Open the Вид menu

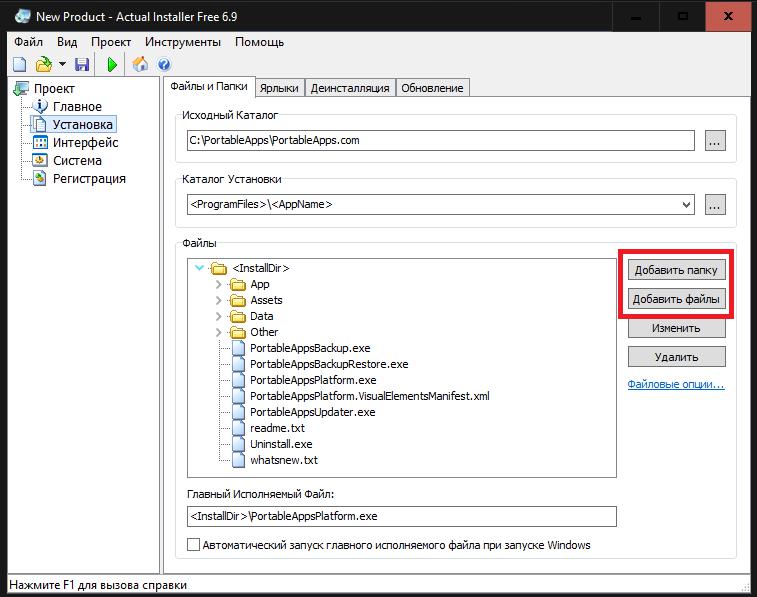67,42
